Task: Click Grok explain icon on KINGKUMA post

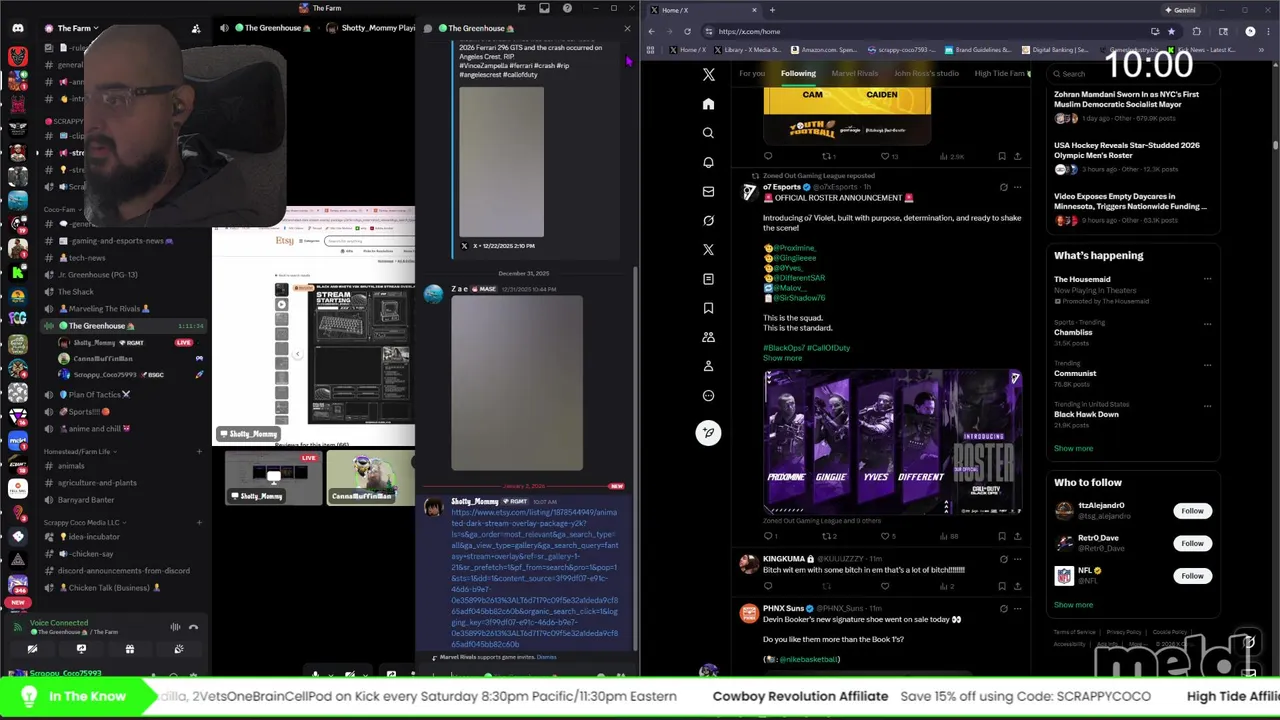Action: 1003,559
